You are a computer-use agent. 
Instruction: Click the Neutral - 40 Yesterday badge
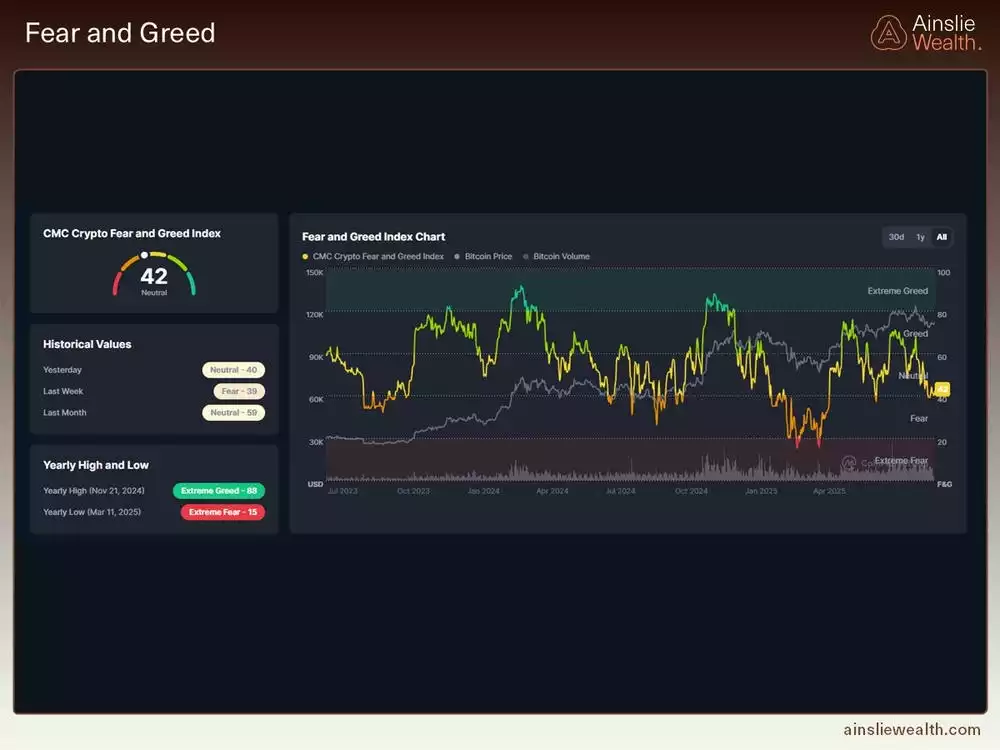(x=234, y=370)
